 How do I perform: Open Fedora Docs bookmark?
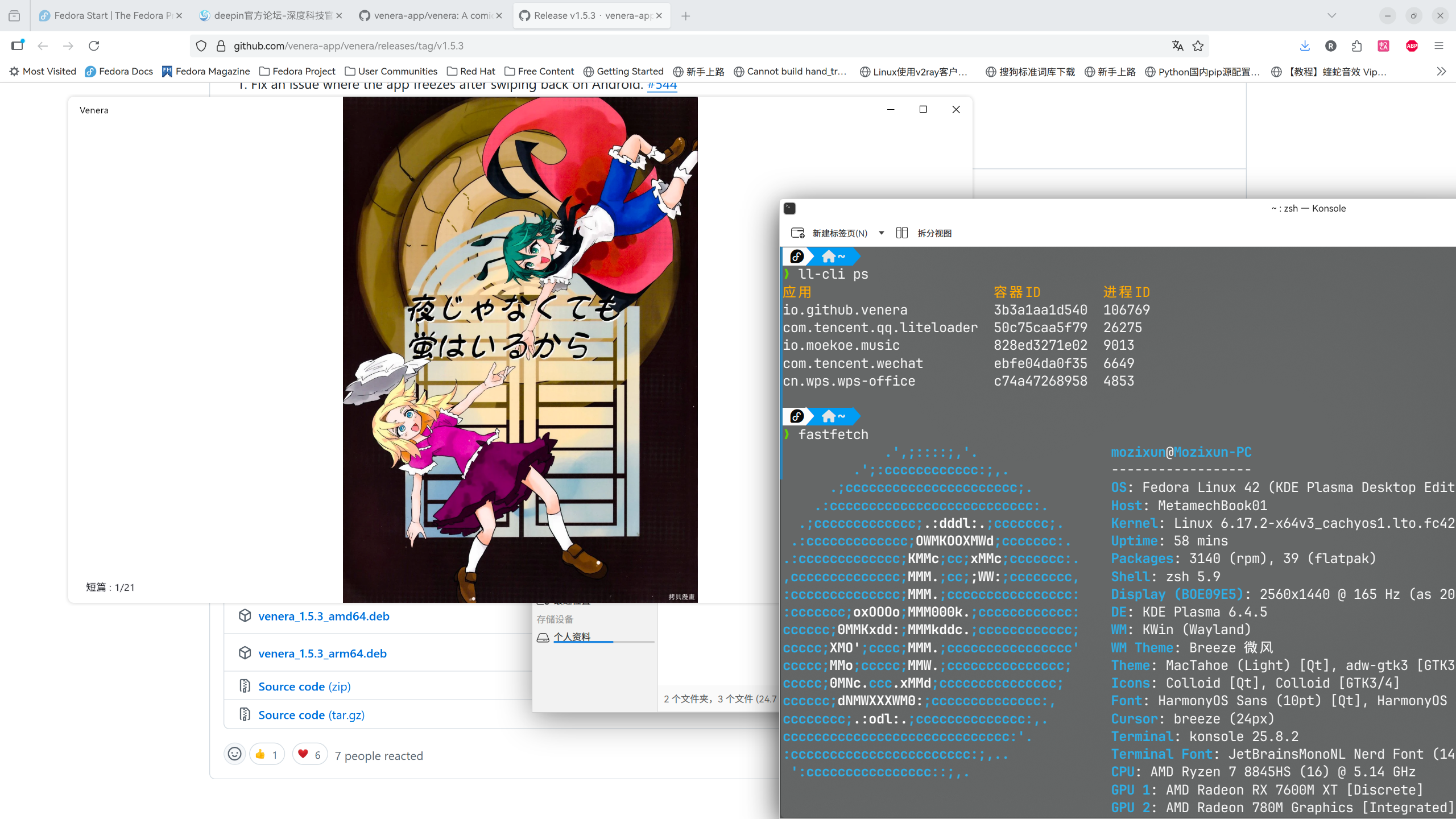[119, 71]
